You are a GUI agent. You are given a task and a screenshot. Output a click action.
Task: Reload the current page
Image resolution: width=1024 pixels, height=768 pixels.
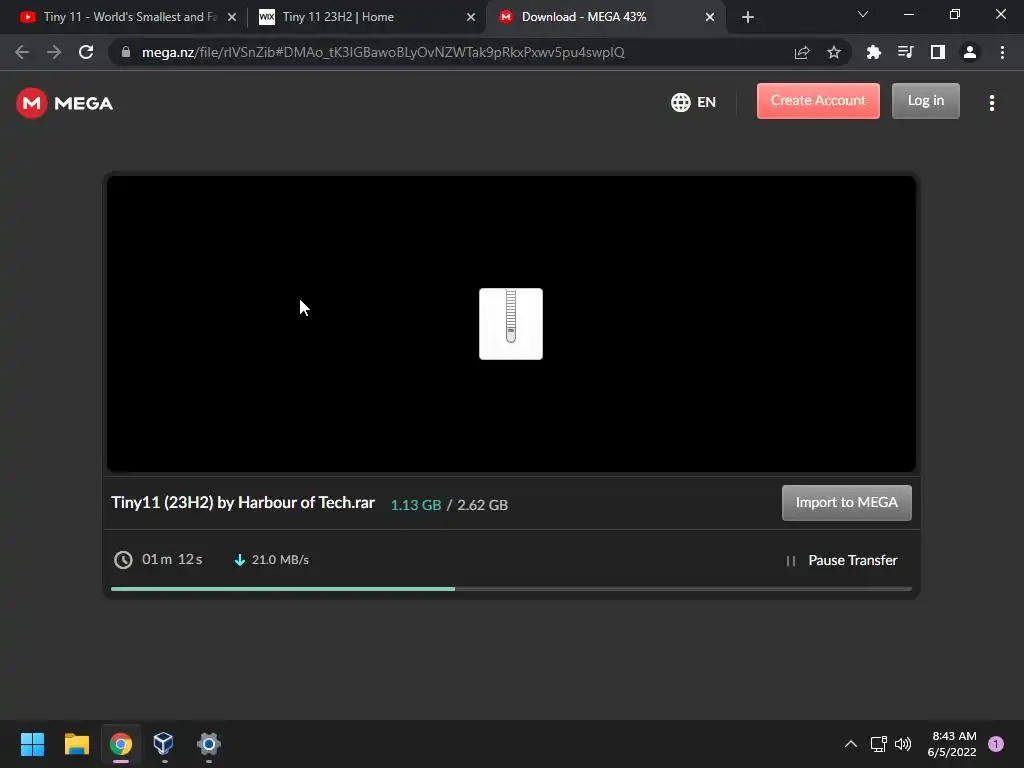click(x=86, y=52)
